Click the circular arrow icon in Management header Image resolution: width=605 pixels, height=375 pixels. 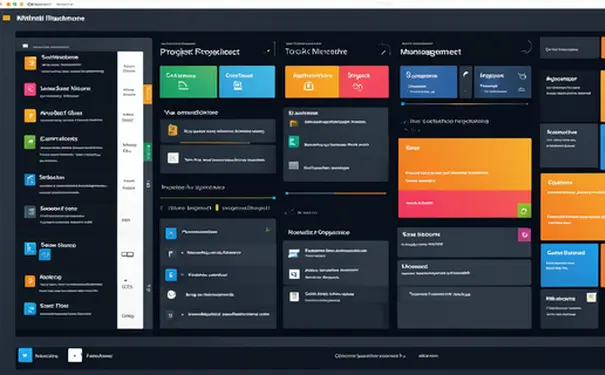point(526,48)
